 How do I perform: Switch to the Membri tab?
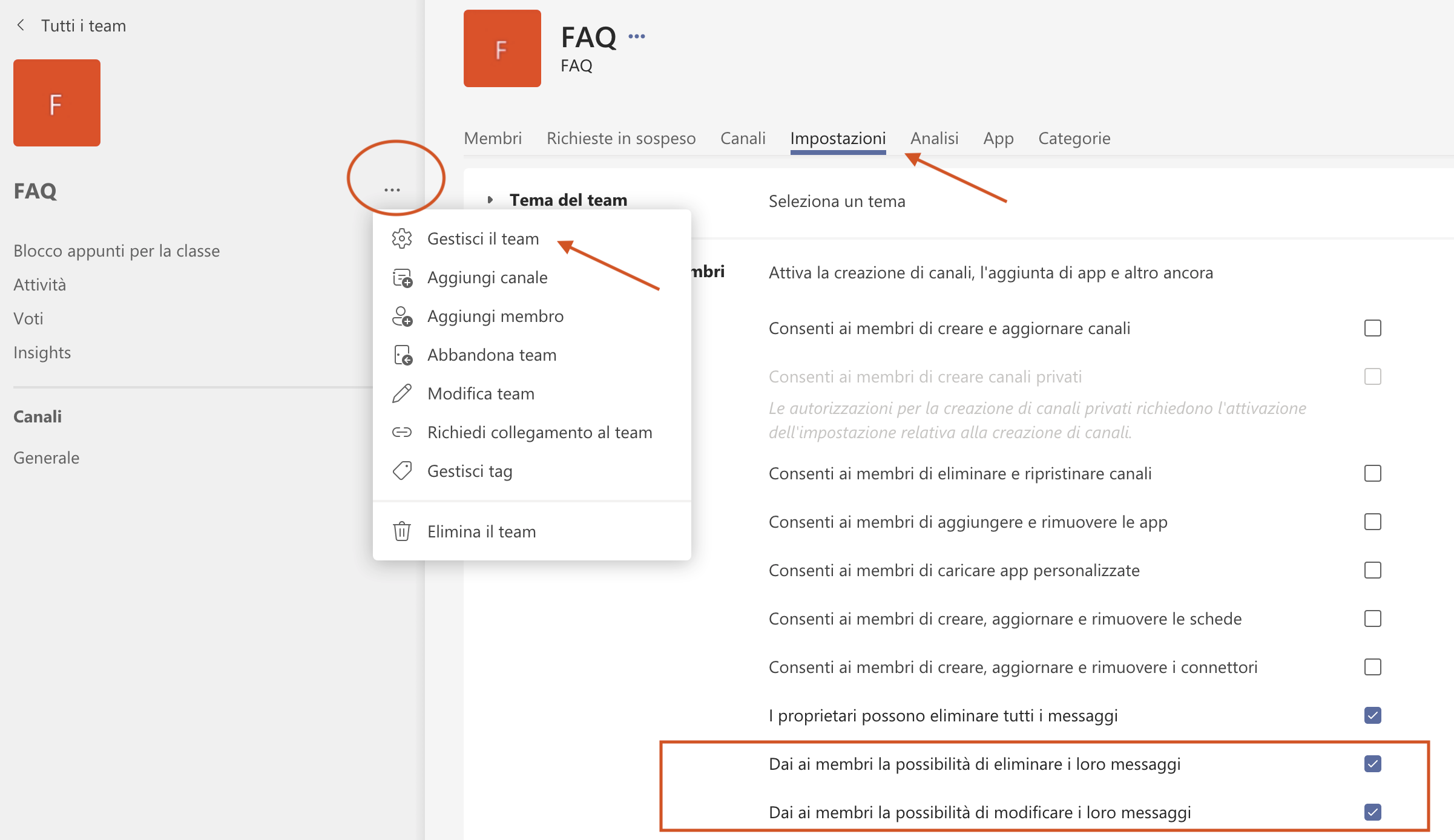pos(493,138)
